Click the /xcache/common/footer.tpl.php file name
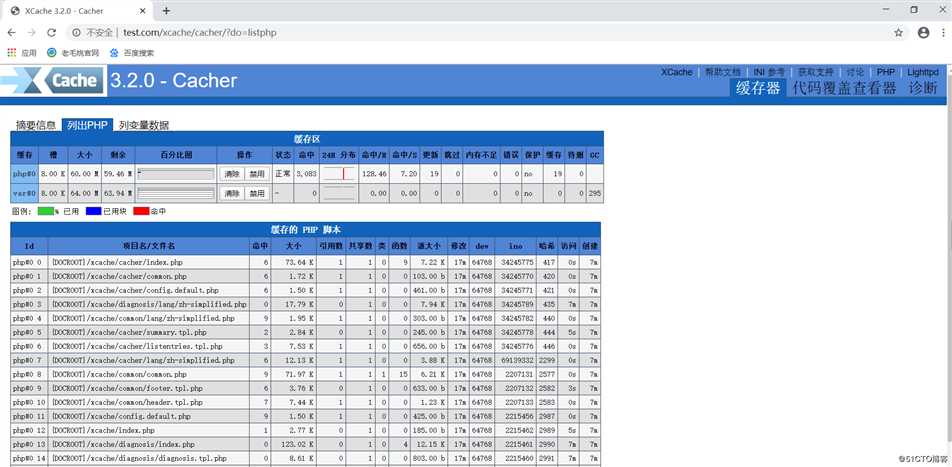 click(127, 388)
